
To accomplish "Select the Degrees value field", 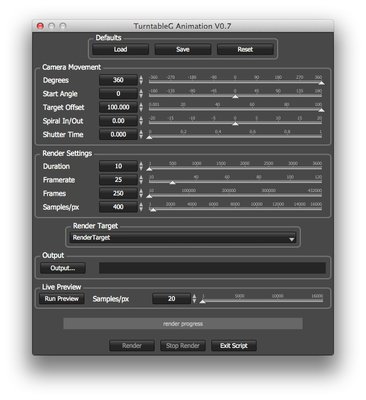I will point(118,80).
